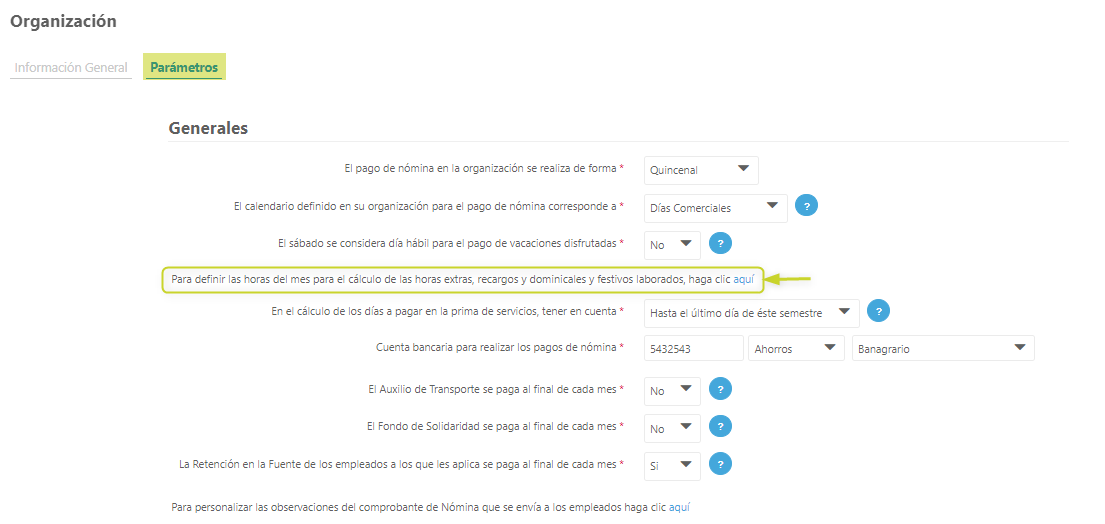This screenshot has width=1105, height=524.
Task: Click 'aquí' link for comprobante observations
Action: pyautogui.click(x=679, y=507)
